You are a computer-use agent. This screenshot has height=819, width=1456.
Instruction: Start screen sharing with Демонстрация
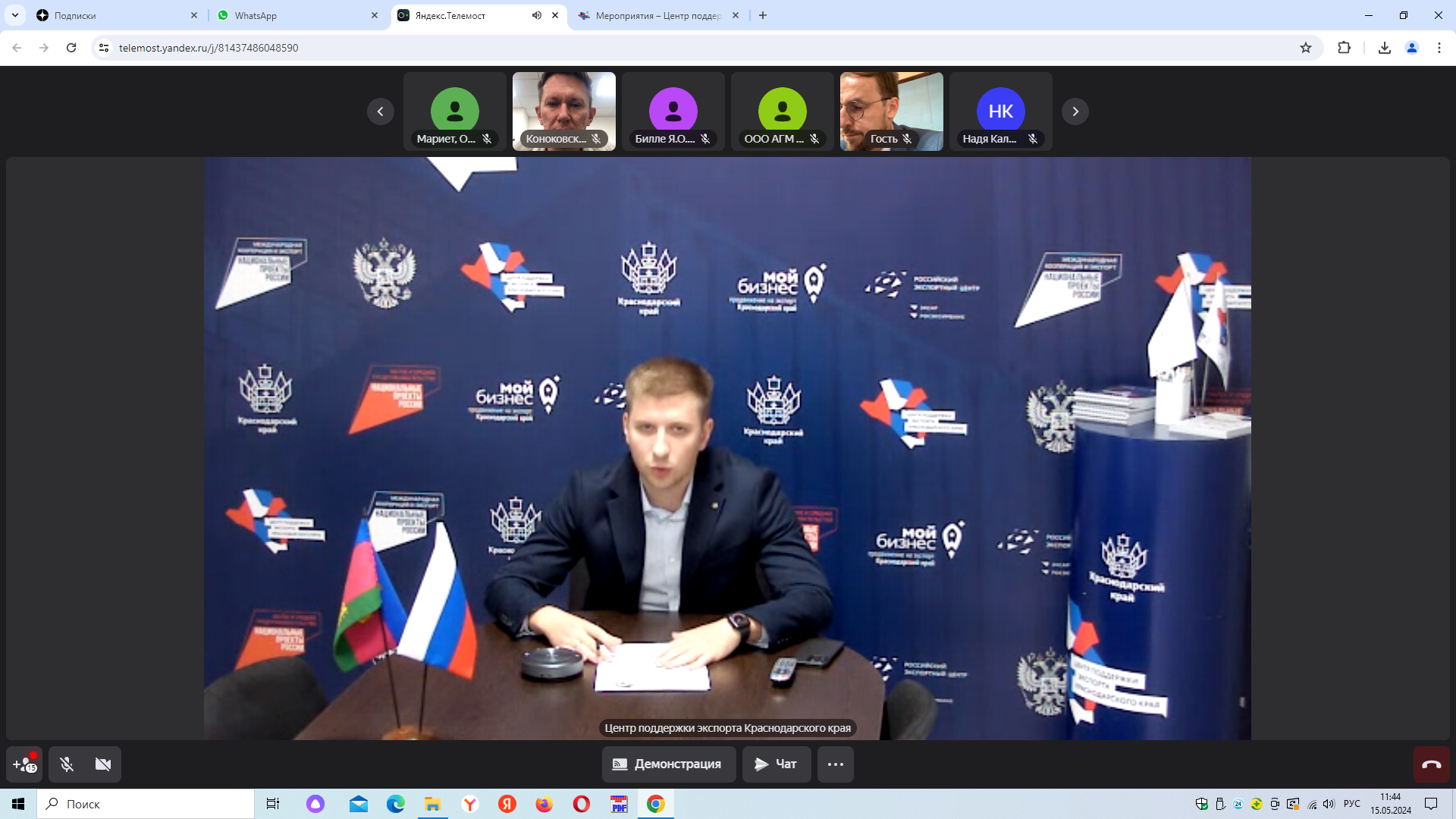coord(669,764)
